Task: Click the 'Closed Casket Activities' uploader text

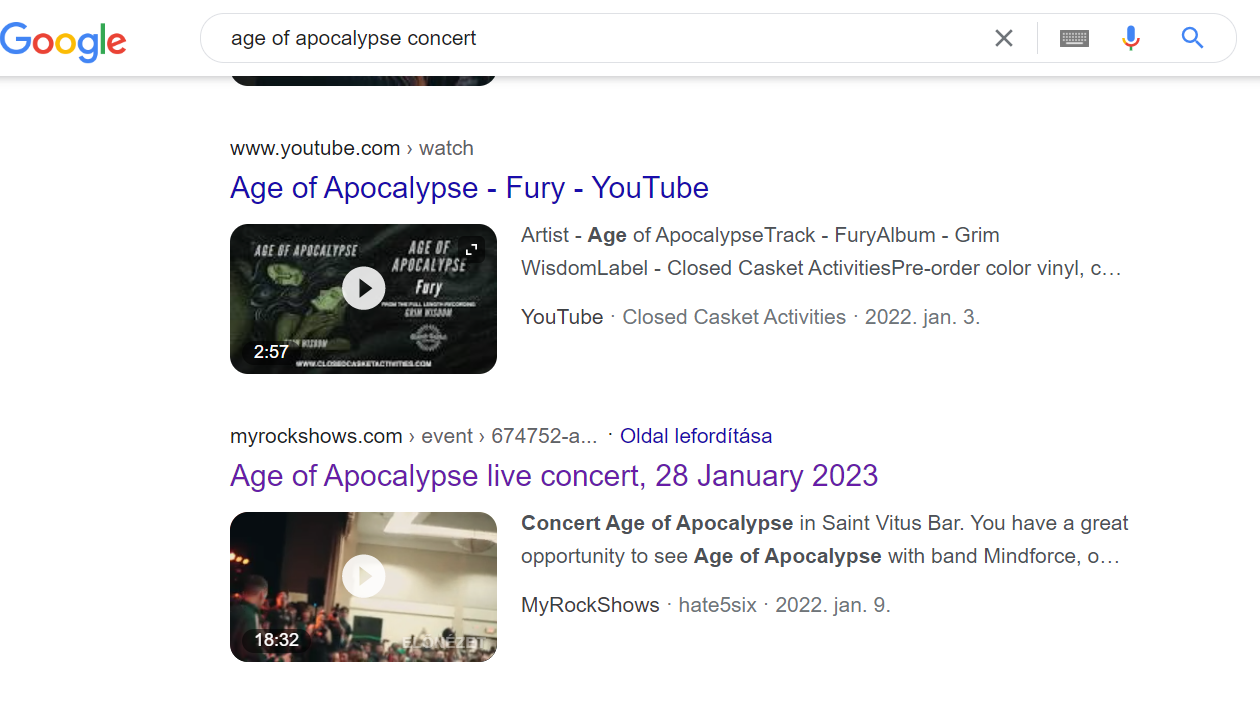Action: coord(734,317)
